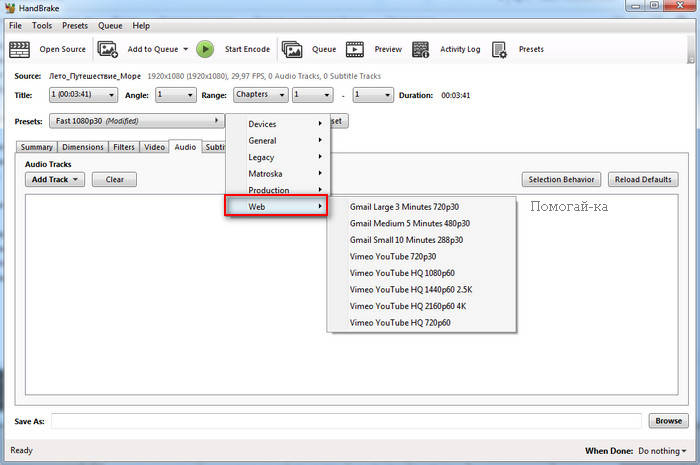Click the Selection Behavior button
The height and width of the screenshot is (465, 700).
click(560, 180)
